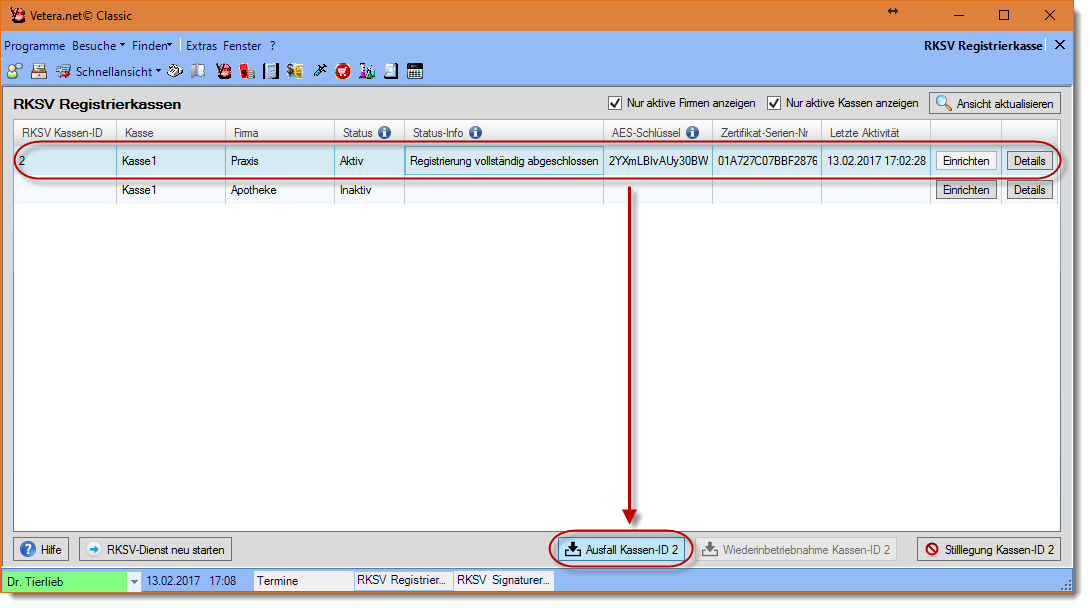Click the info icon beside Status-Info header
The height and width of the screenshot is (608, 1089).
click(475, 133)
